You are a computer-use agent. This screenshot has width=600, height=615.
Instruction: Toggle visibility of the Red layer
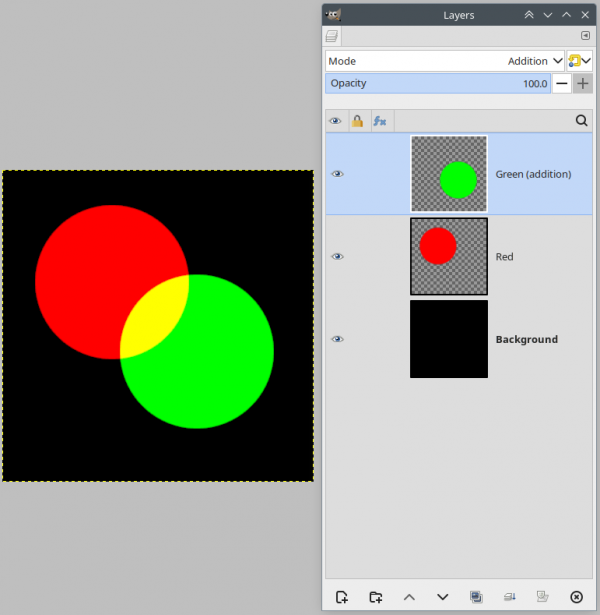(337, 257)
